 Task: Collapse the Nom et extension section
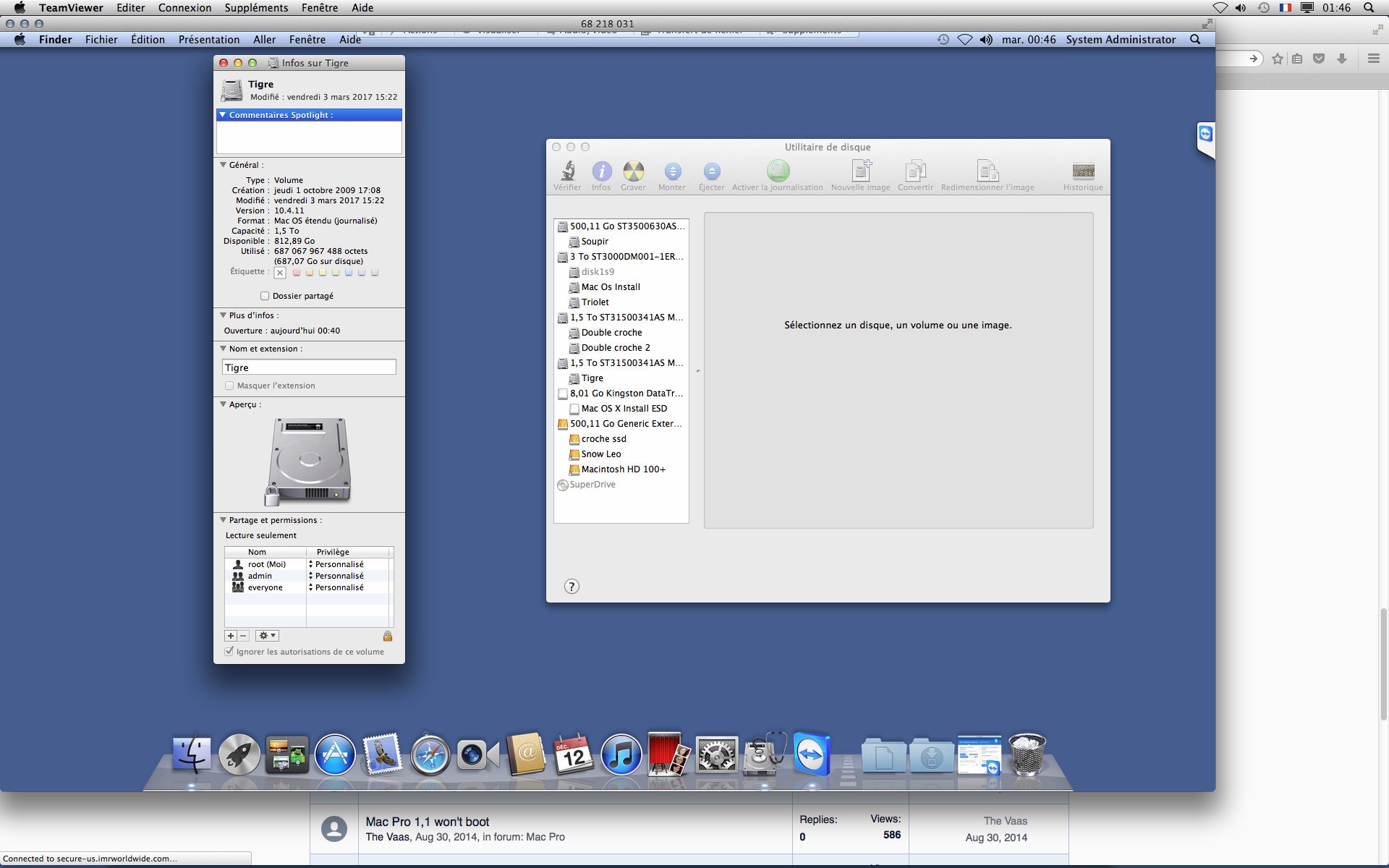(223, 349)
